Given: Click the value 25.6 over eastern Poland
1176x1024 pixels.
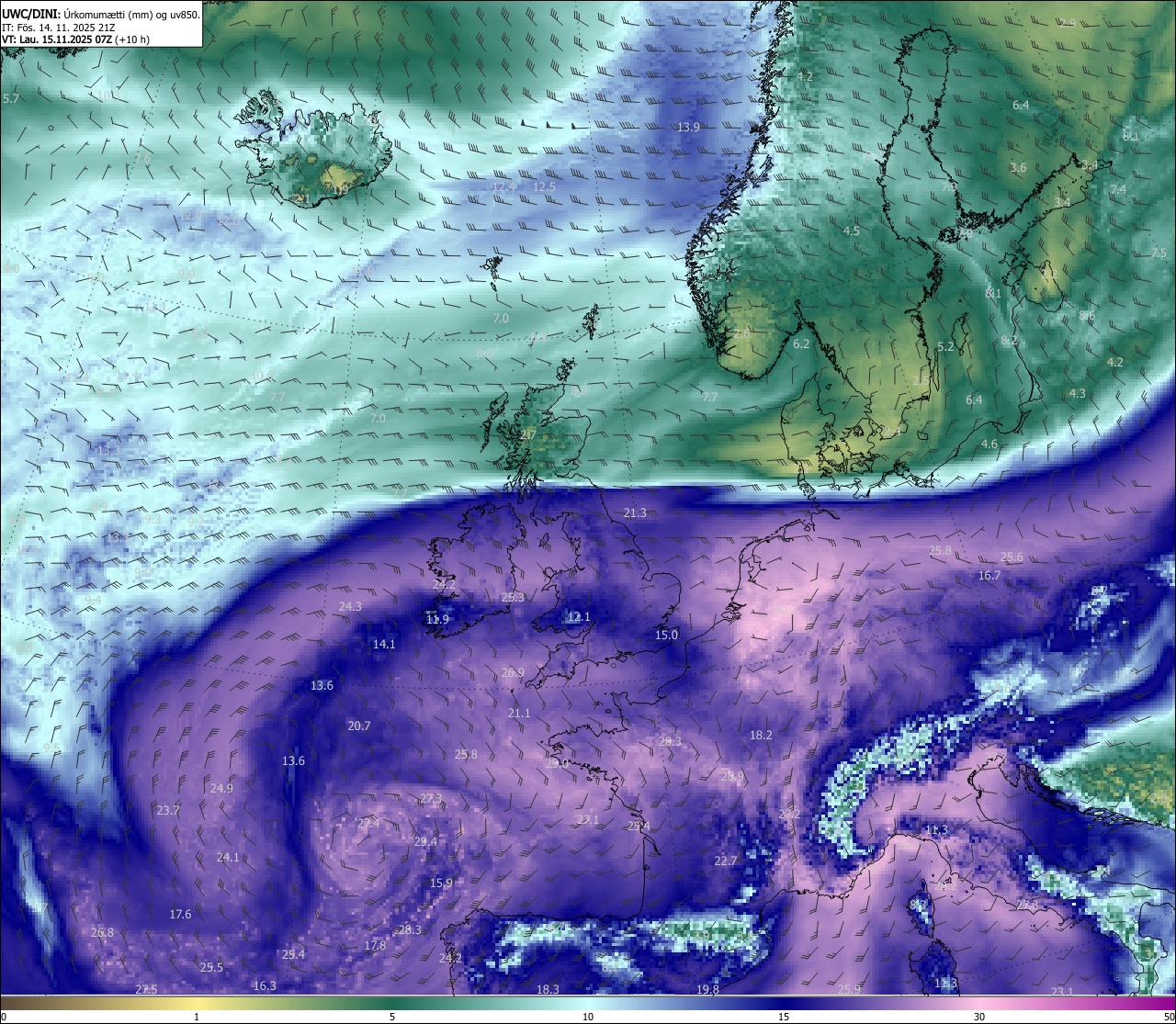Looking at the screenshot, I should click(1012, 557).
